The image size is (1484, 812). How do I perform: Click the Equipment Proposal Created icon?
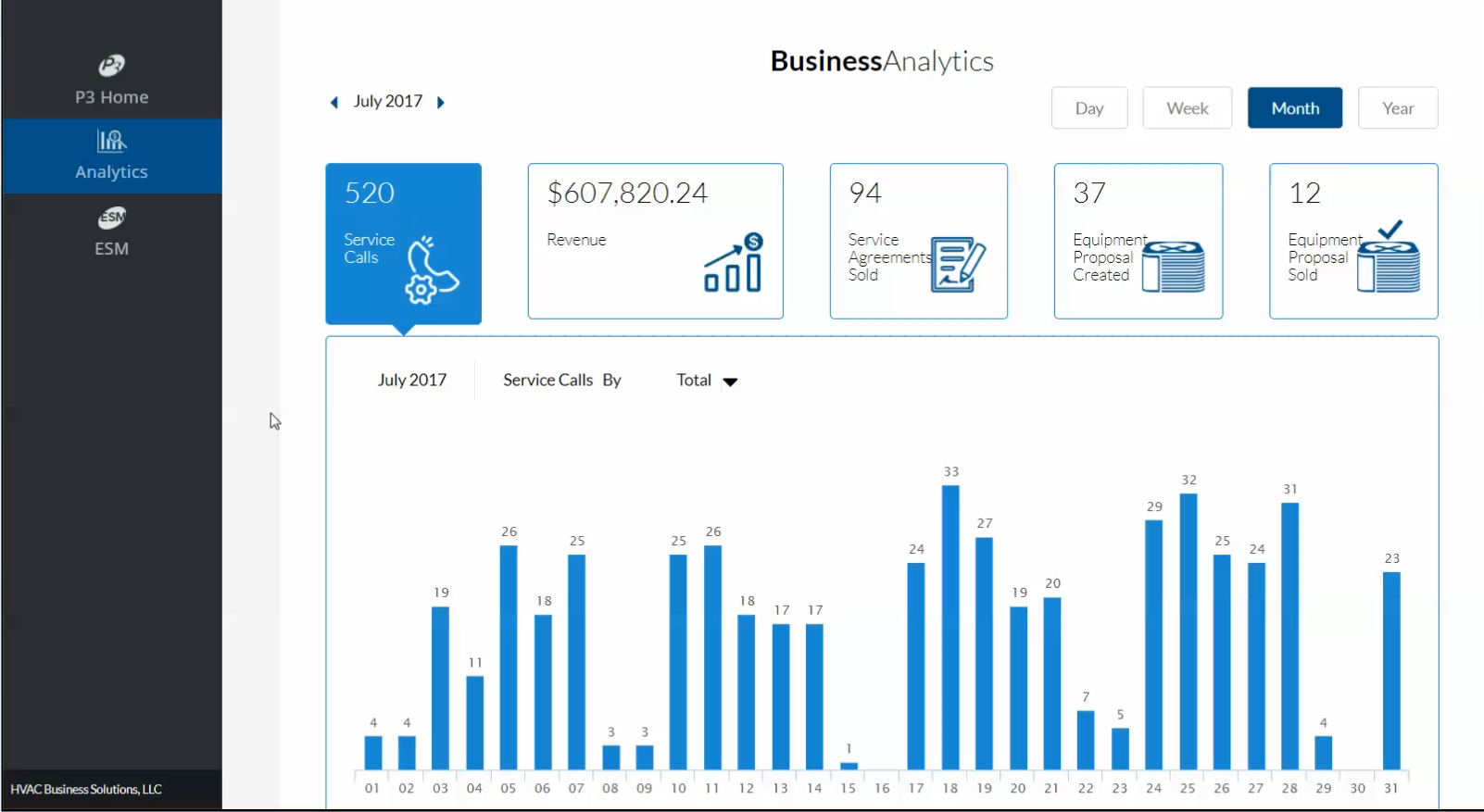pos(1173,267)
